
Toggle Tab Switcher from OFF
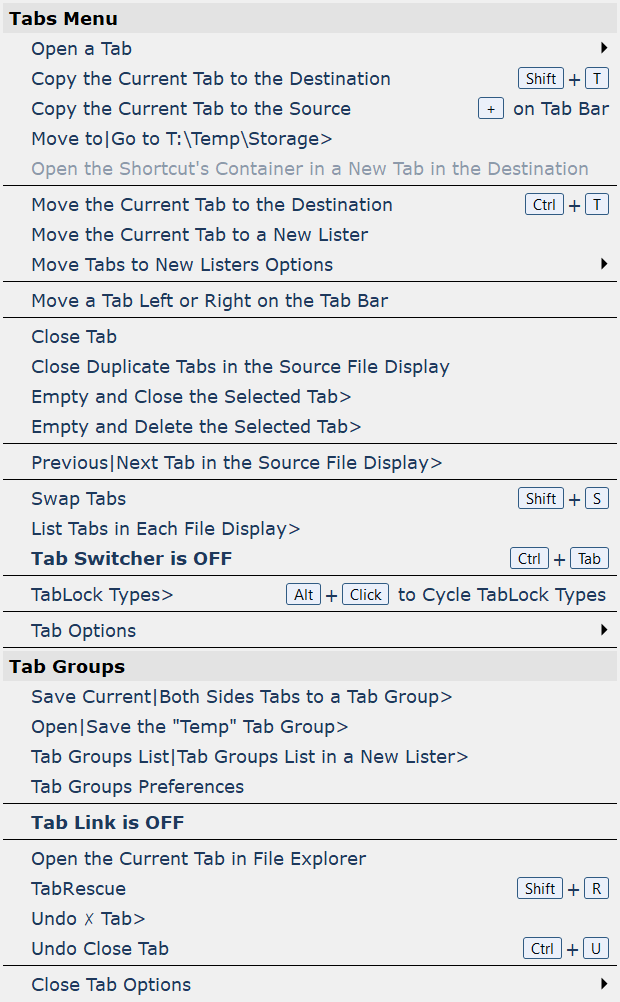(x=131, y=558)
